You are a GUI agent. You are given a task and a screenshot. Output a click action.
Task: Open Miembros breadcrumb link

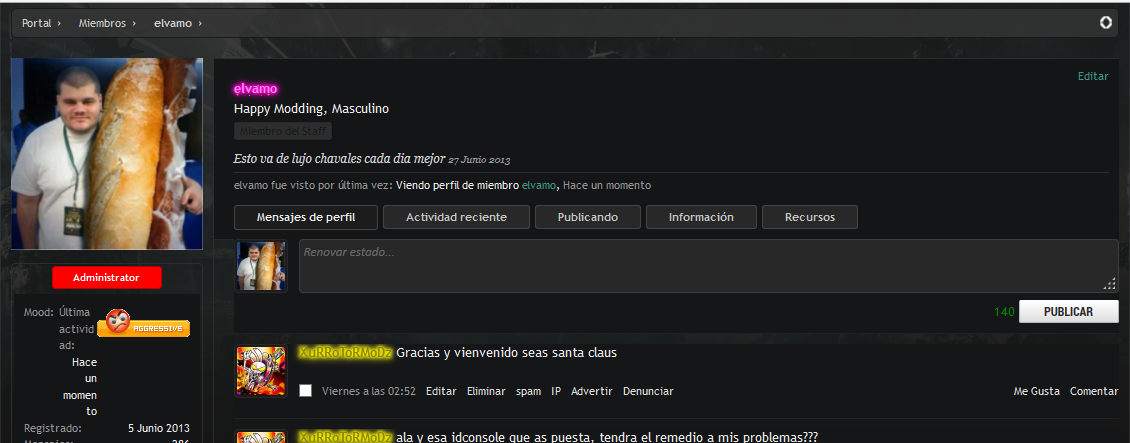pos(102,23)
